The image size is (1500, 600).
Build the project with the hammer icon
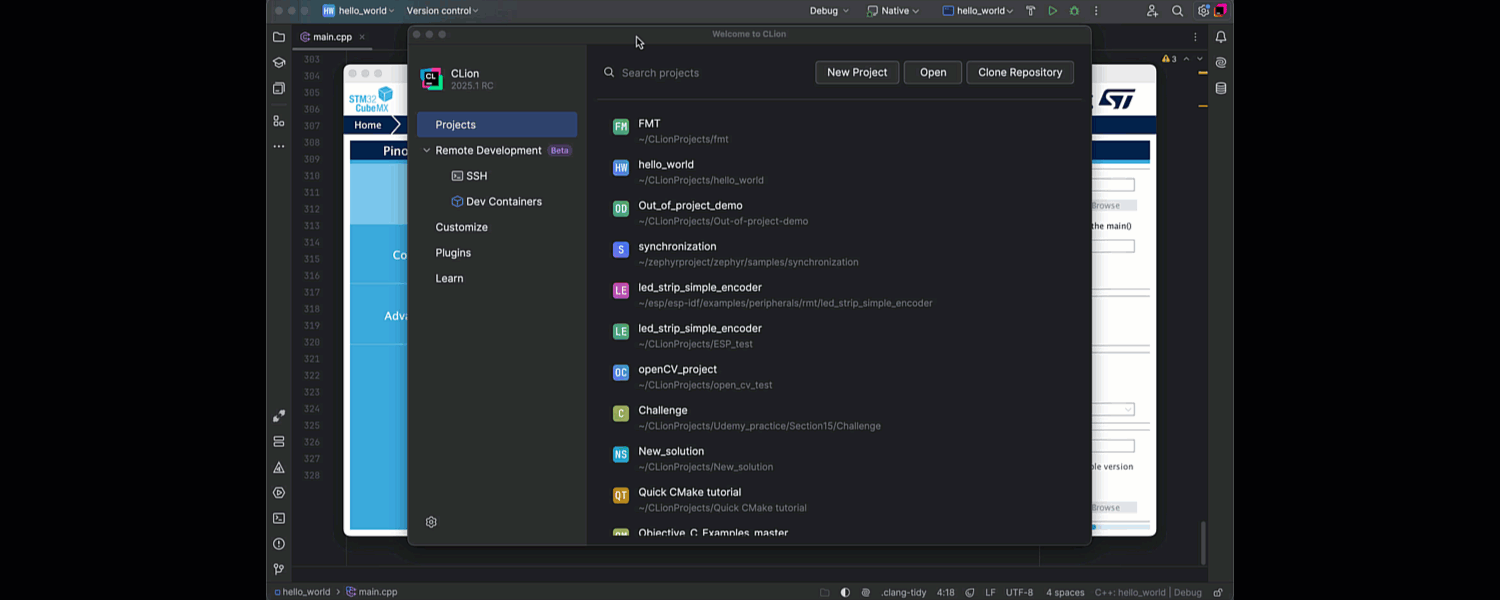[1032, 10]
